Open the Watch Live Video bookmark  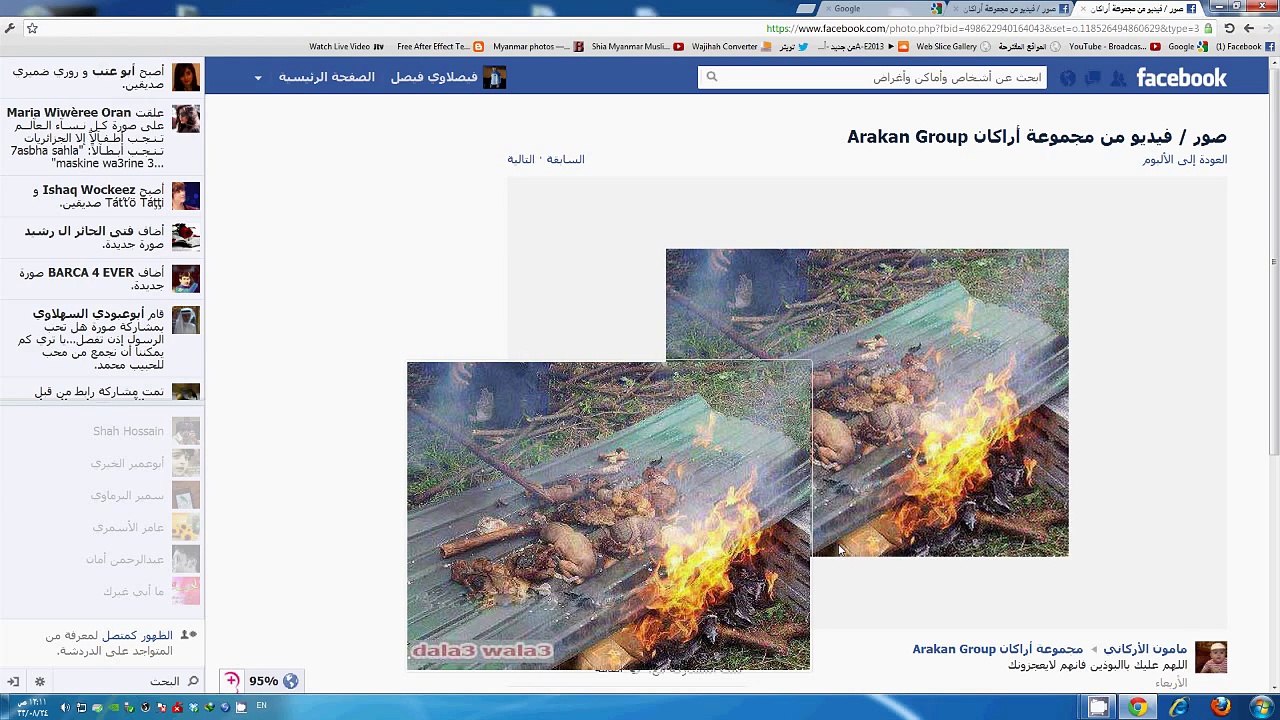point(346,47)
